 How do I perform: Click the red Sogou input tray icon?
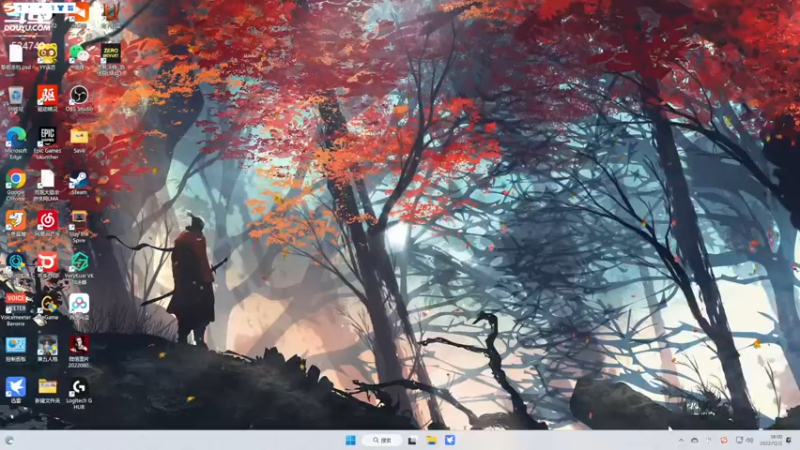(723, 440)
